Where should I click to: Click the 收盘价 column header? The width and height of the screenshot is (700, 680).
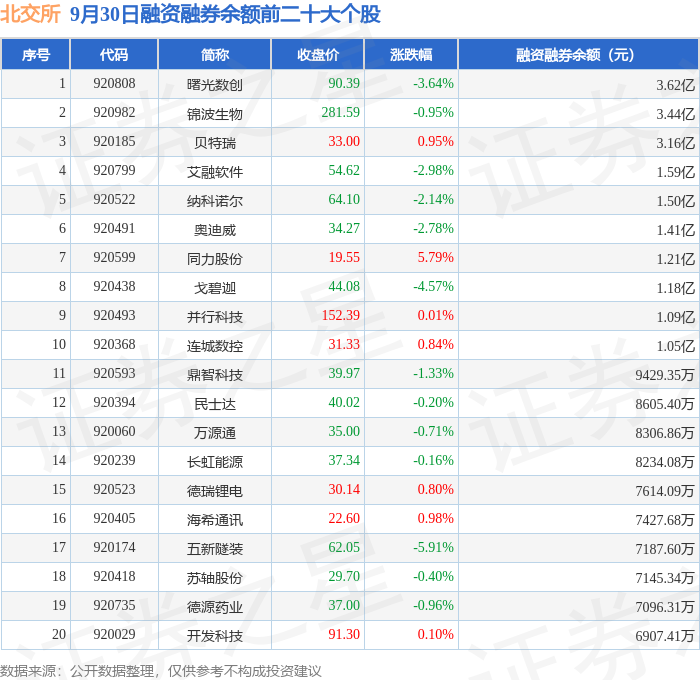pos(318,55)
